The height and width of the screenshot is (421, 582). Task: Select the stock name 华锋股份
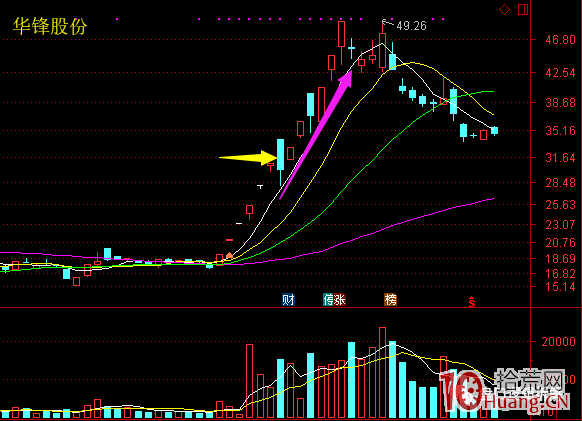point(50,26)
